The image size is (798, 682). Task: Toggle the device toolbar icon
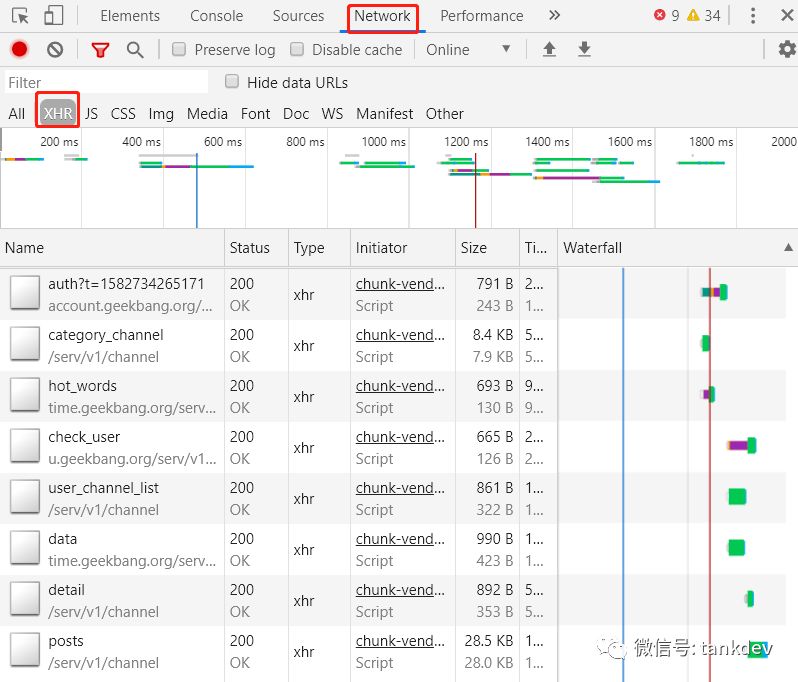53,16
